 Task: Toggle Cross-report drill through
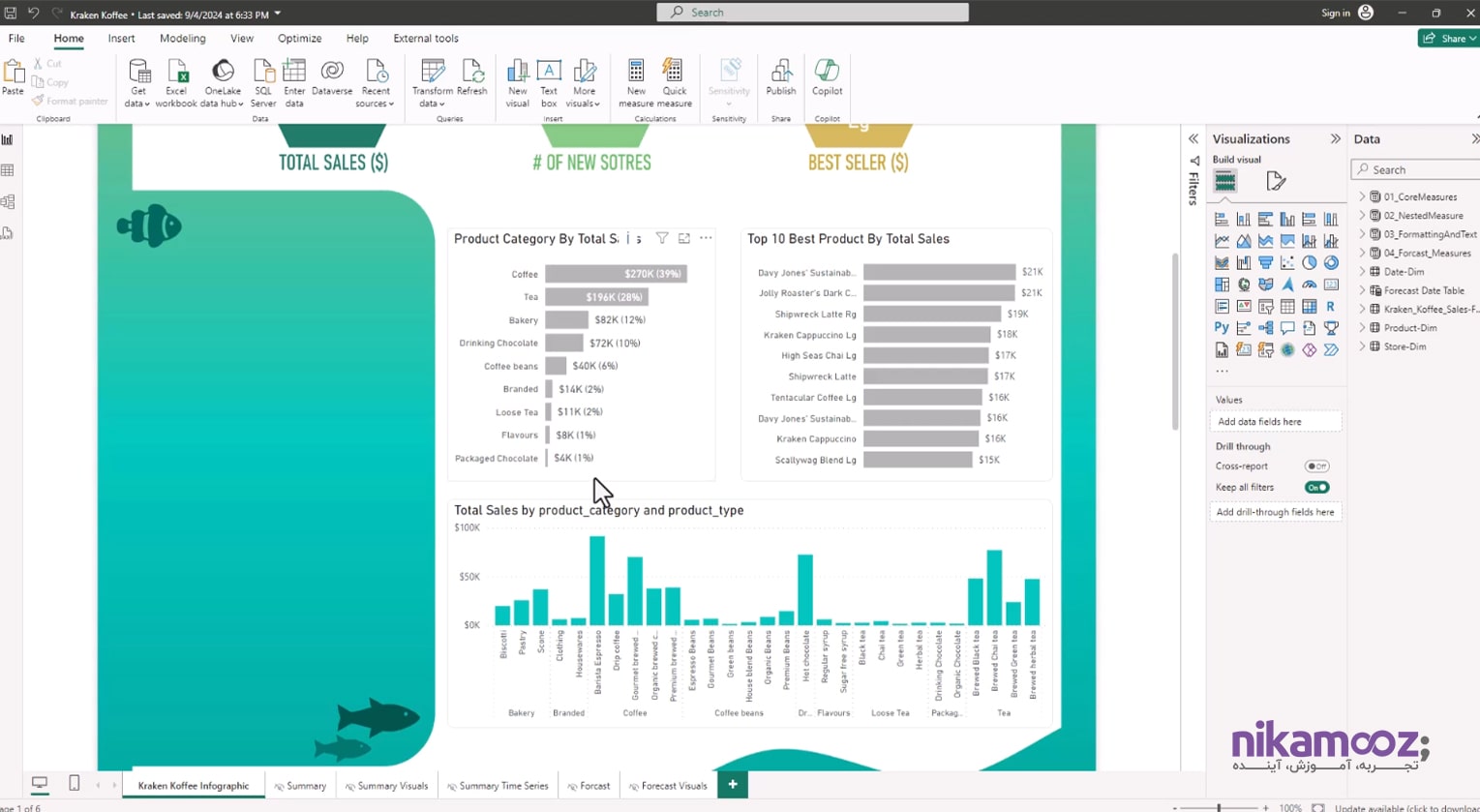(1316, 466)
